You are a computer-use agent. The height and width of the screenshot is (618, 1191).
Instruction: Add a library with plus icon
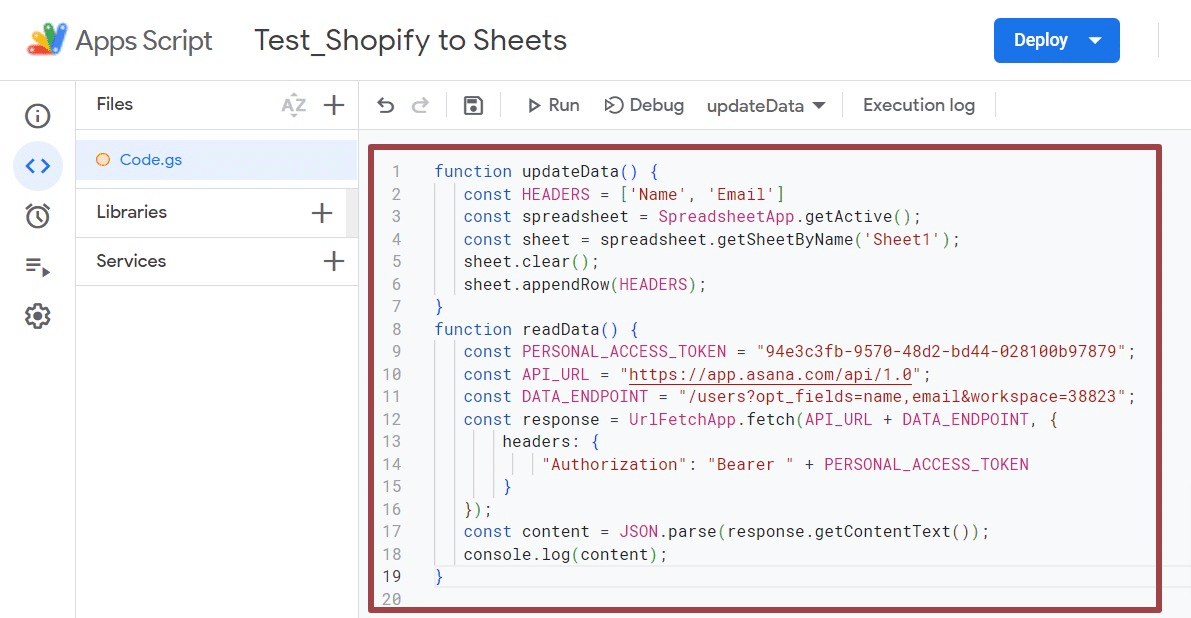[x=322, y=213]
